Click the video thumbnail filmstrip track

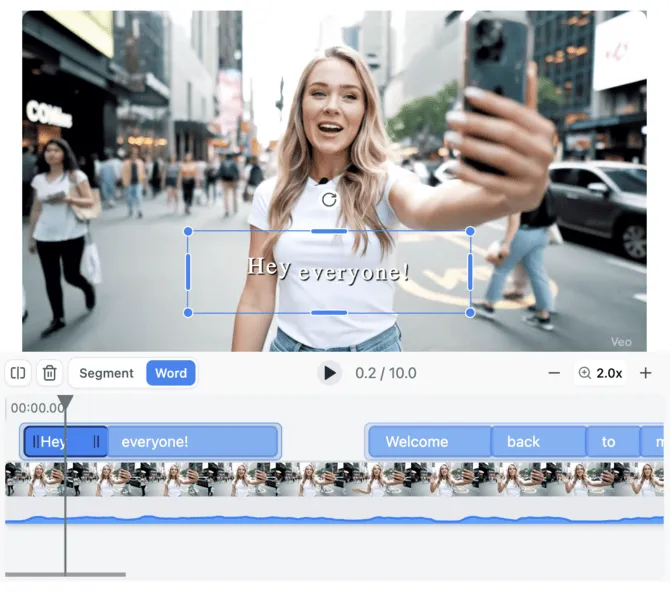[334, 479]
